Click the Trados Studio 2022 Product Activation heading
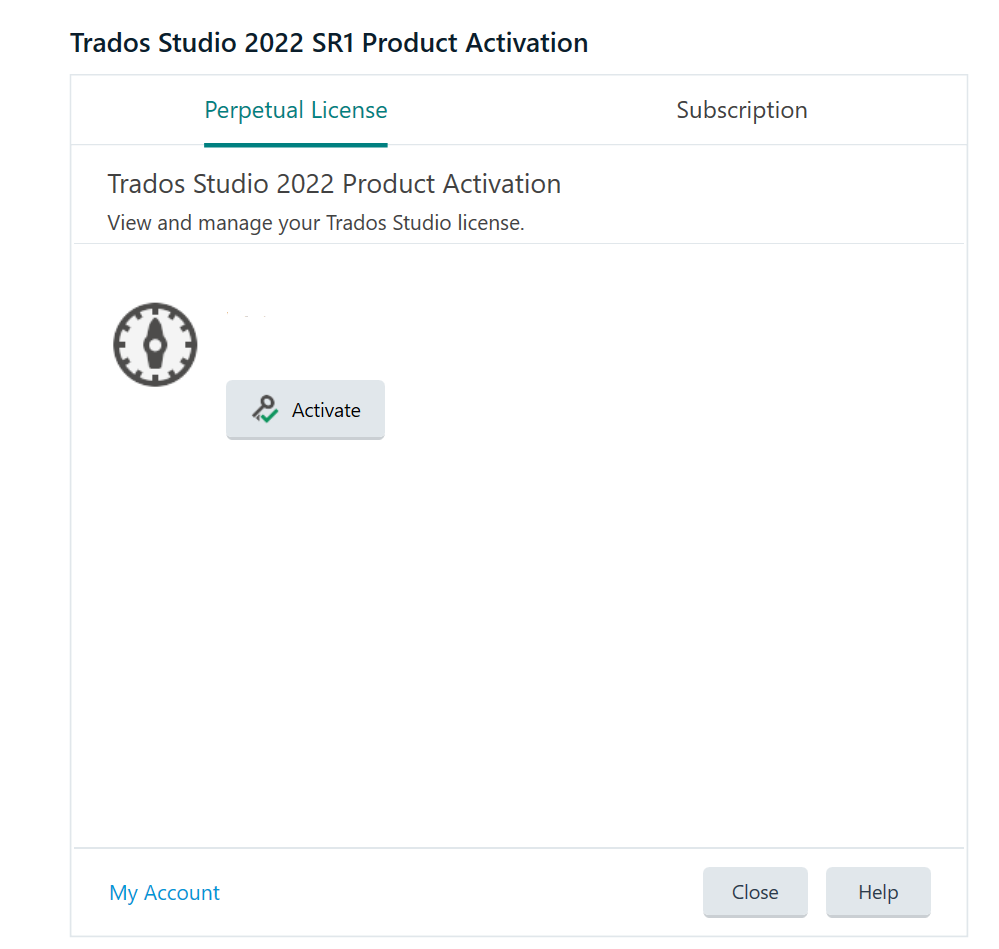Image resolution: width=999 pixels, height=949 pixels. click(334, 184)
